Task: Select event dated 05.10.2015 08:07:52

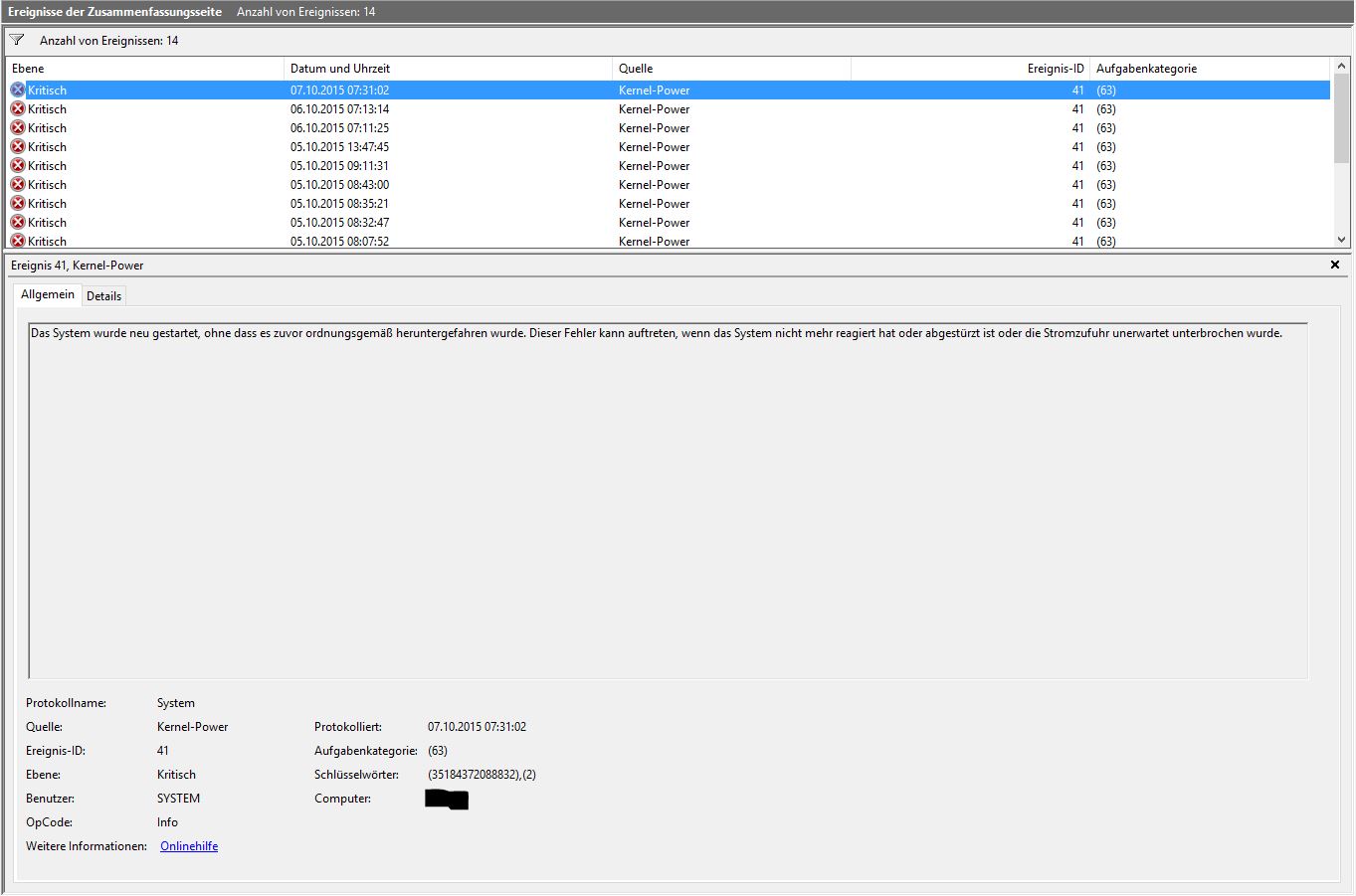Action: pos(669,241)
